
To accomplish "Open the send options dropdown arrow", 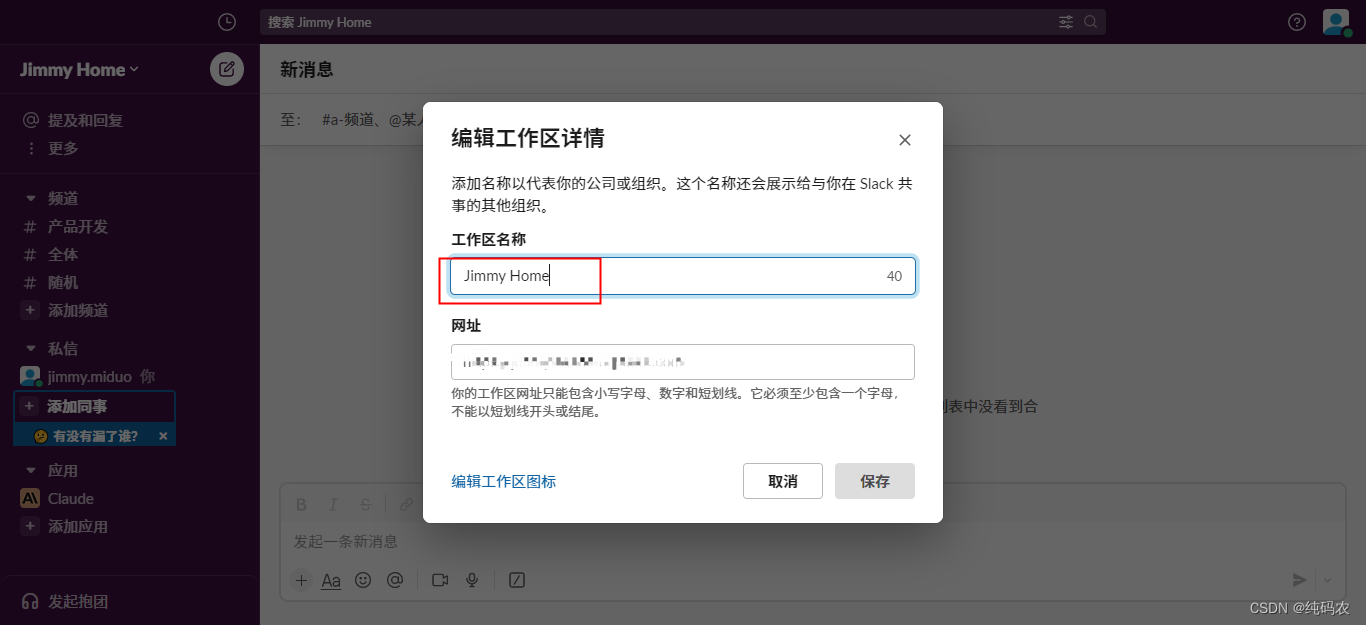I will tap(1329, 580).
